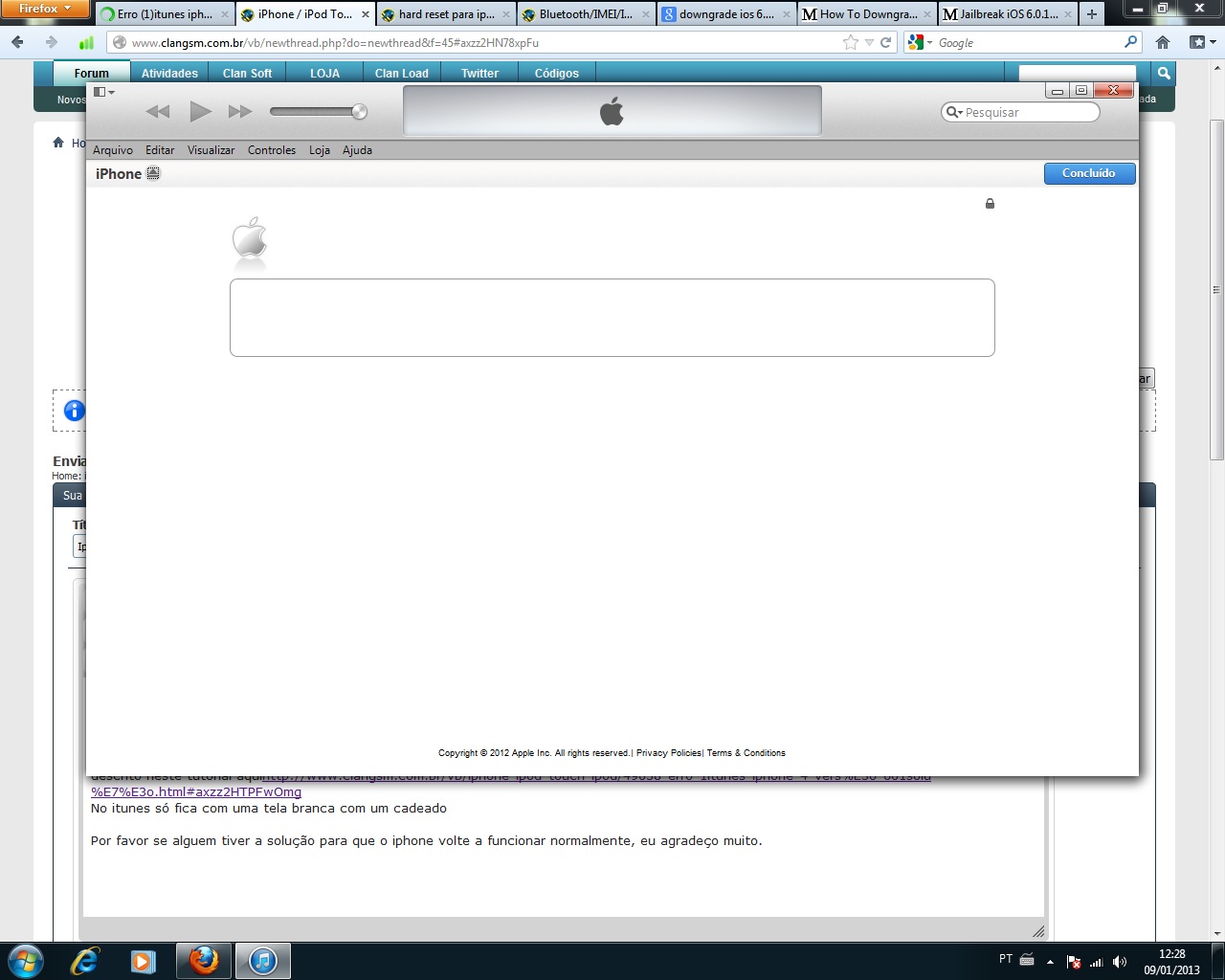Click the LOJA nav item
This screenshot has width=1225, height=980.
[x=324, y=74]
